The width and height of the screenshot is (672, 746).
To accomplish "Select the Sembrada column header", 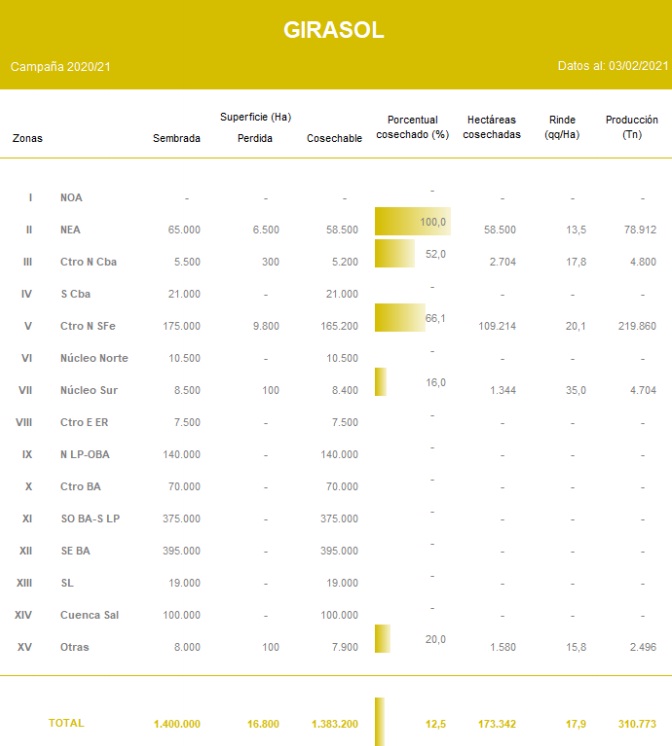I will click(x=176, y=138).
